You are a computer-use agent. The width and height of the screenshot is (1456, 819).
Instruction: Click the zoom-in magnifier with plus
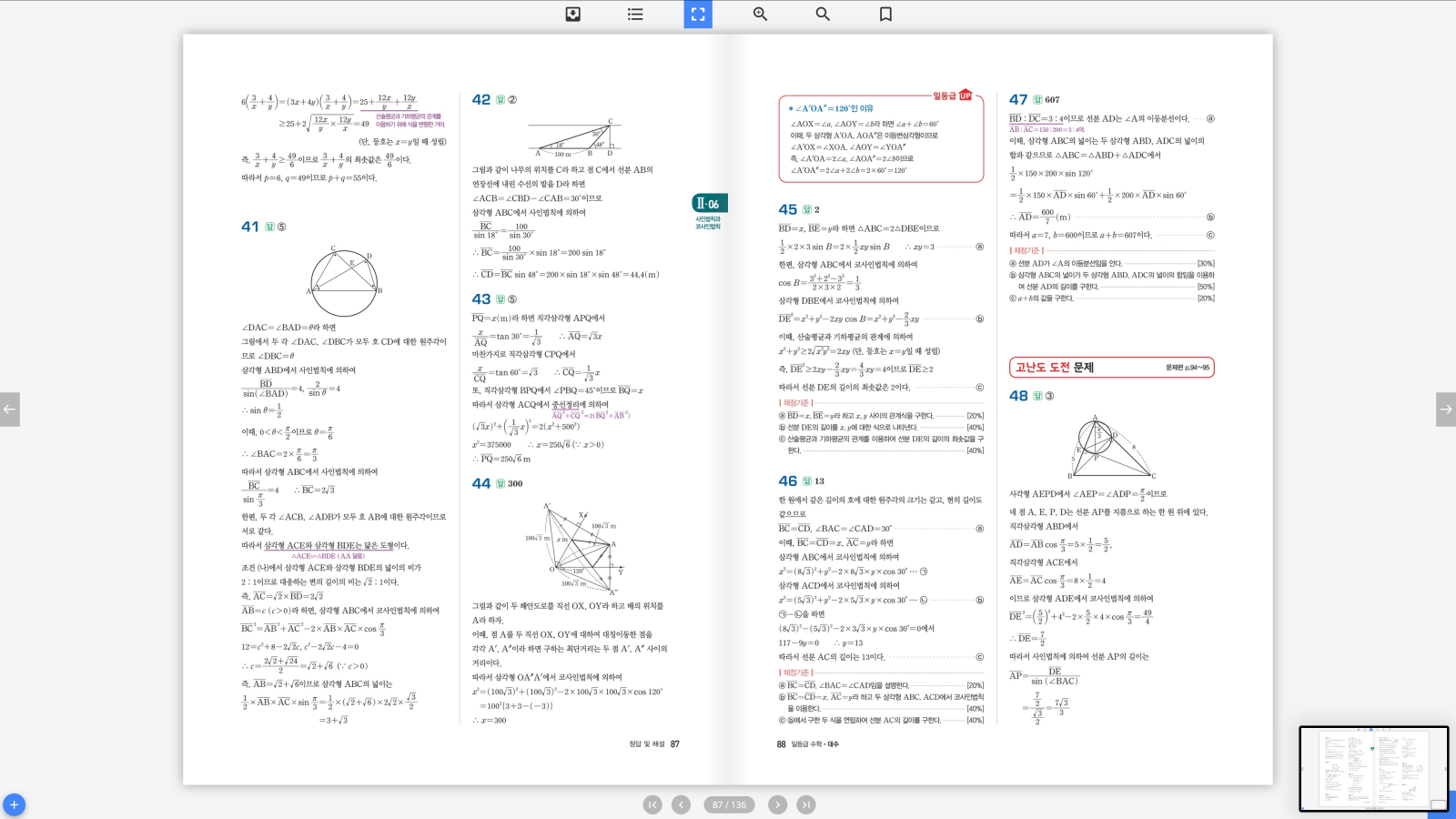(x=760, y=14)
